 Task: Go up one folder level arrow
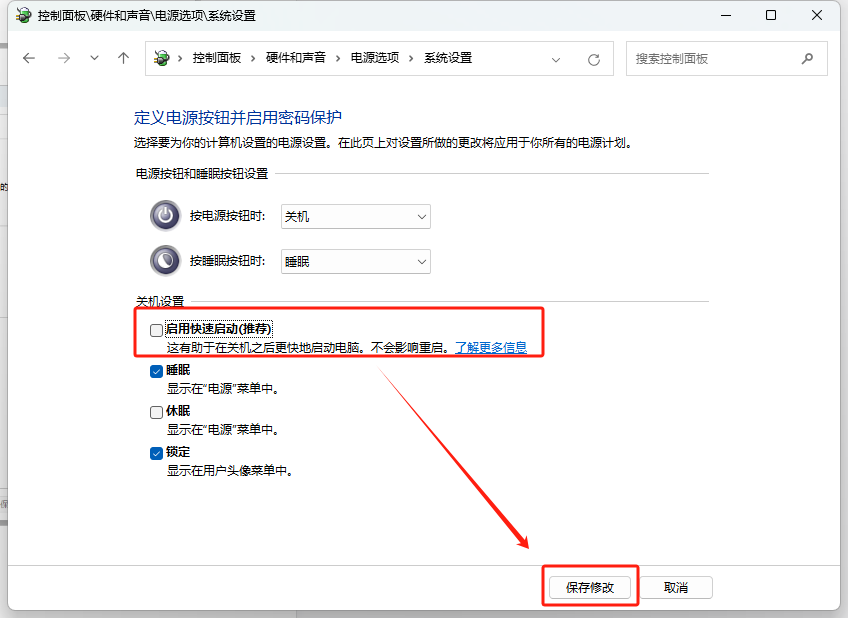click(x=123, y=58)
